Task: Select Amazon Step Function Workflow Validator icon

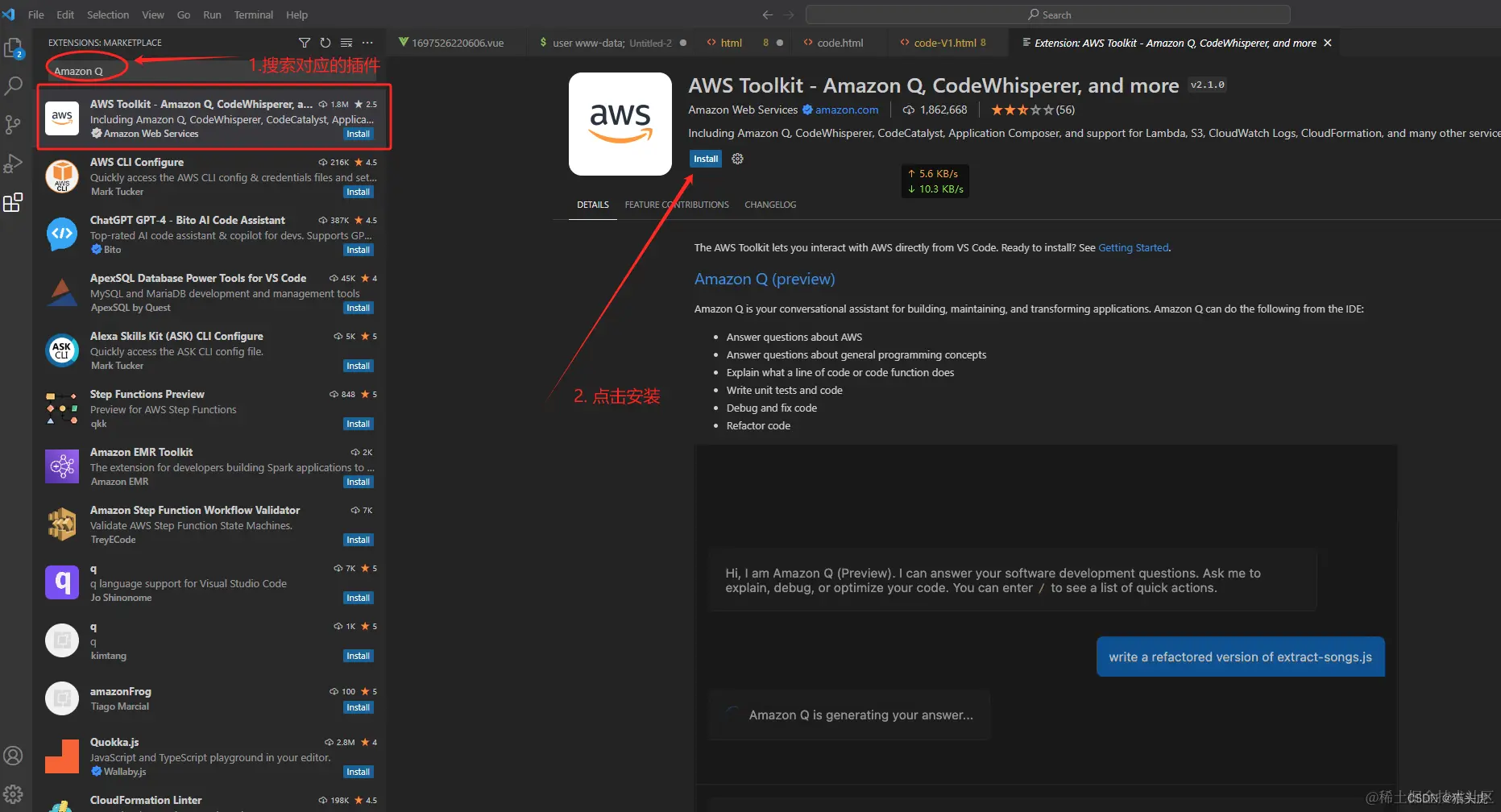Action: point(62,524)
